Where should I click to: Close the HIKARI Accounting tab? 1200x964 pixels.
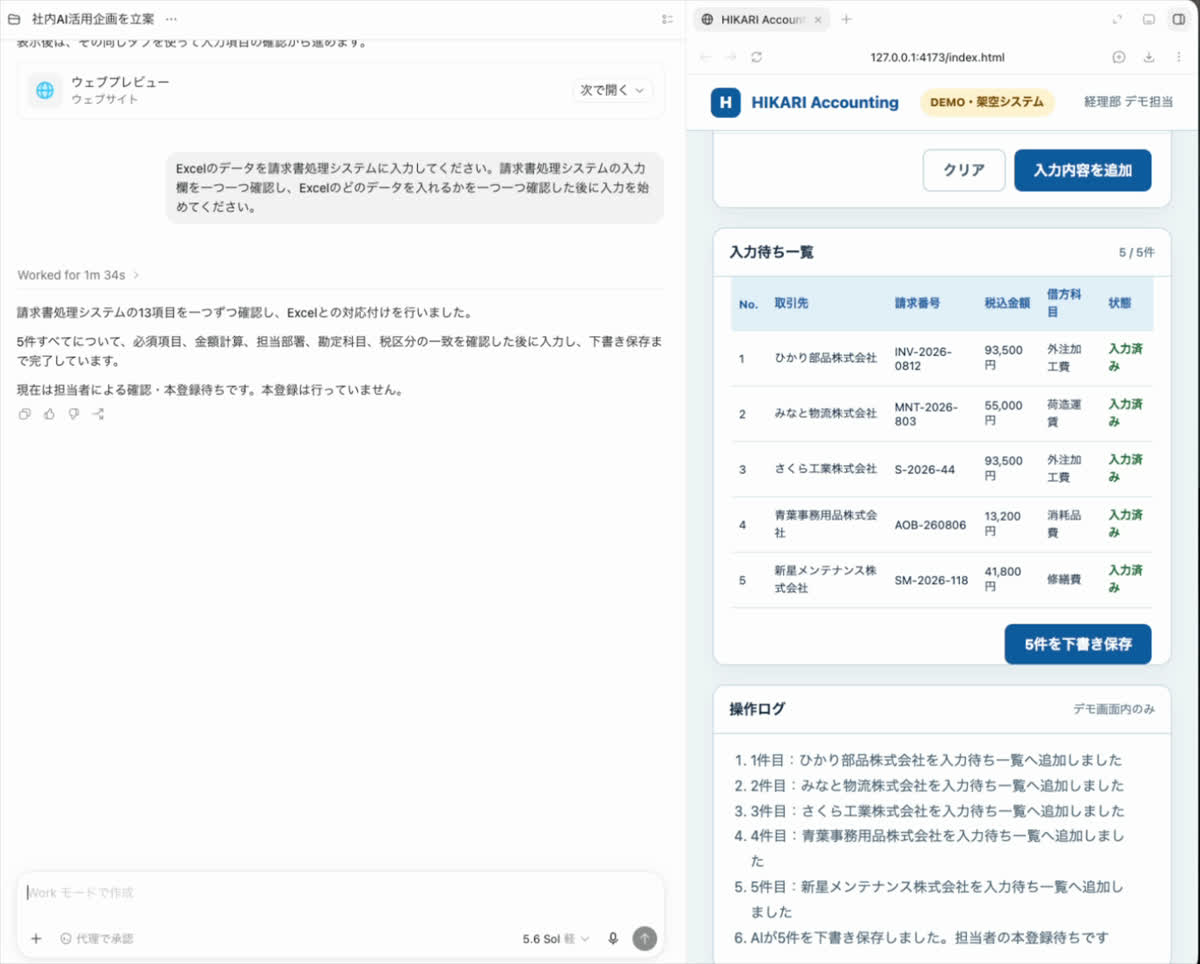818,20
